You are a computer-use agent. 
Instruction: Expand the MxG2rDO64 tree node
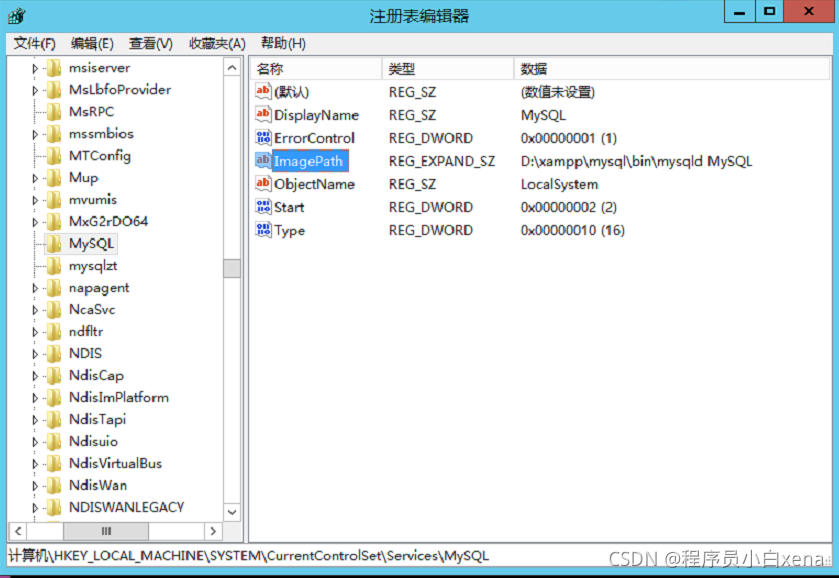[35, 222]
